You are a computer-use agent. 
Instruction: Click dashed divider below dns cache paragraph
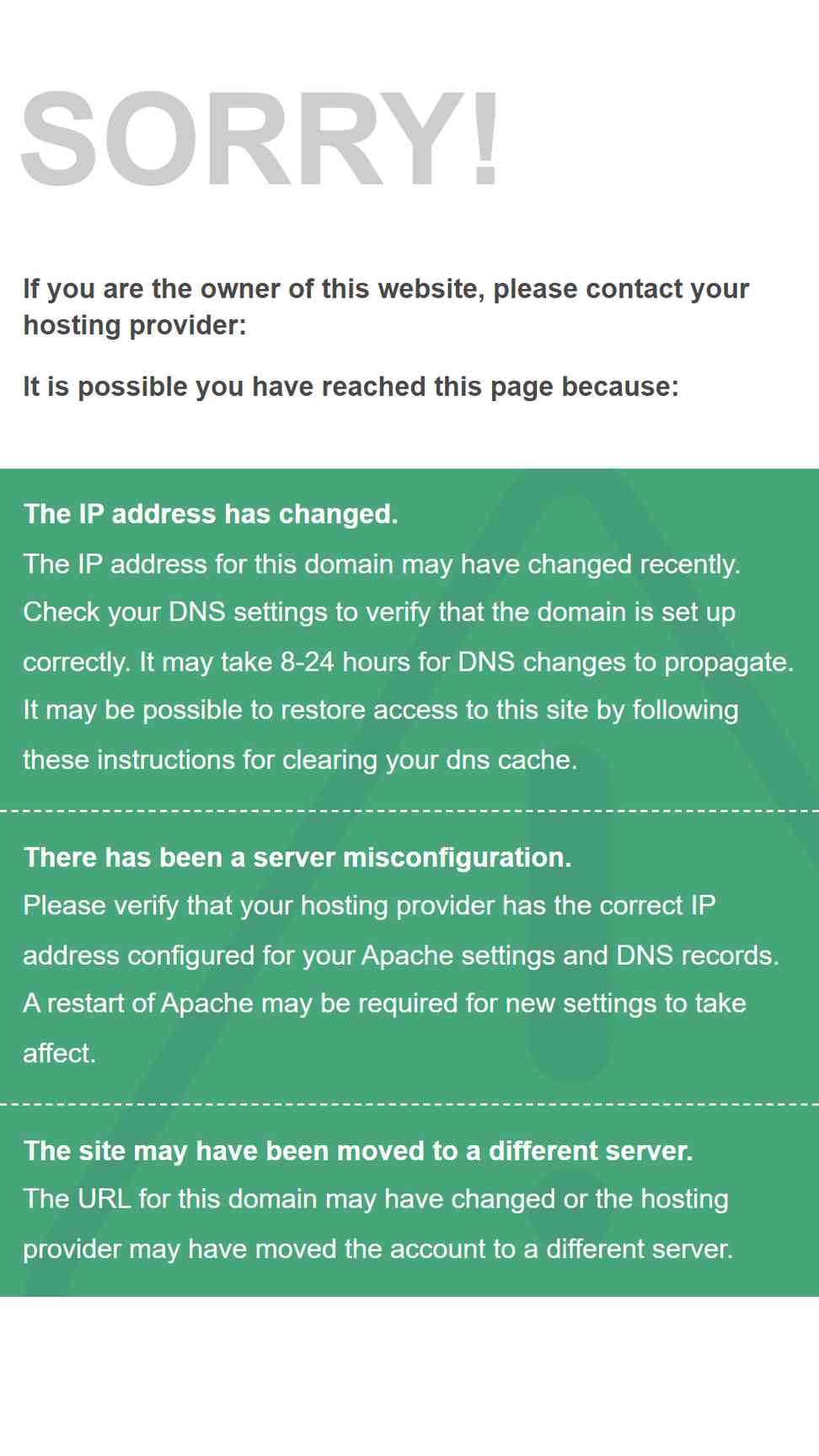[409, 811]
